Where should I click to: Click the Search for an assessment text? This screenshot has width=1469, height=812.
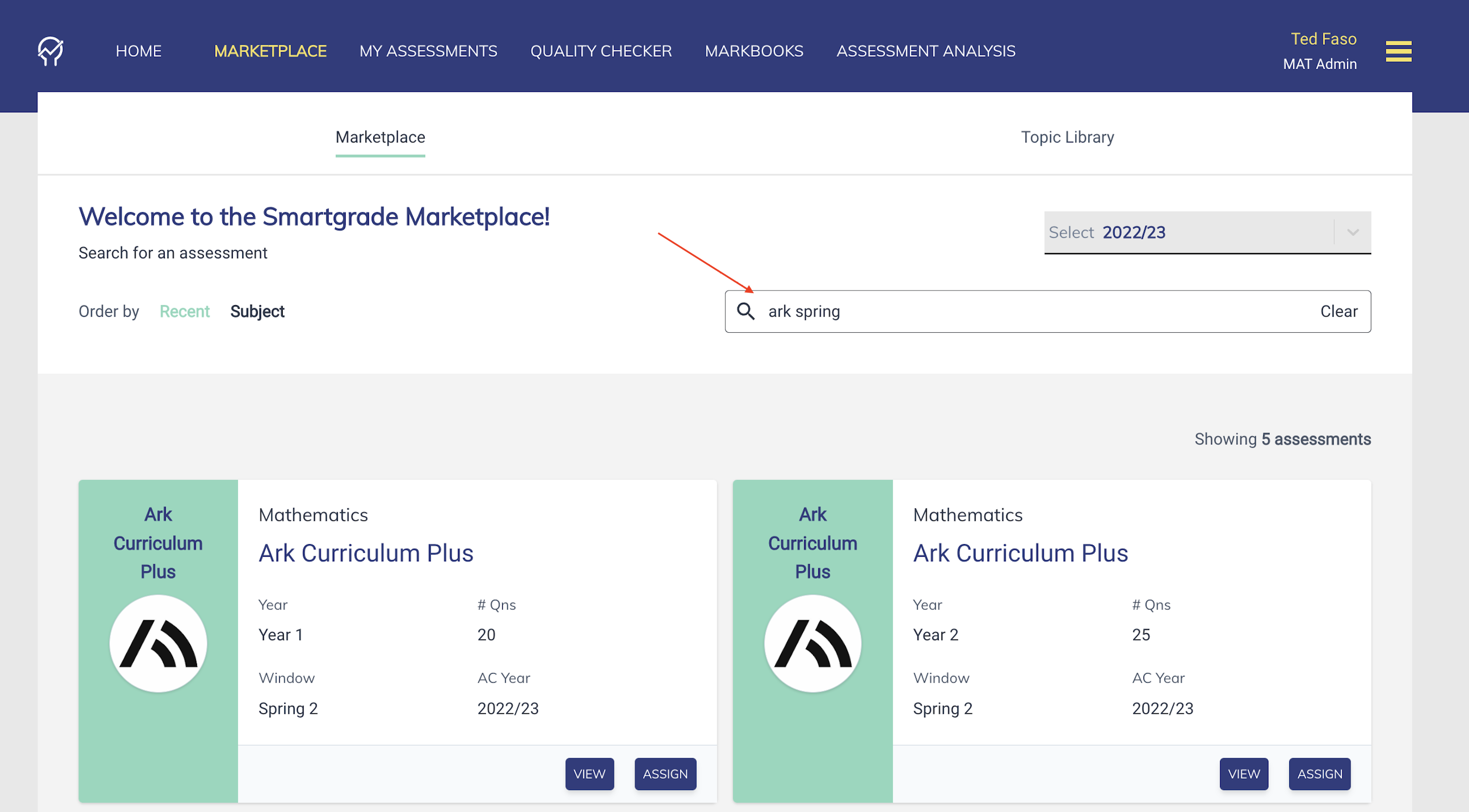173,253
